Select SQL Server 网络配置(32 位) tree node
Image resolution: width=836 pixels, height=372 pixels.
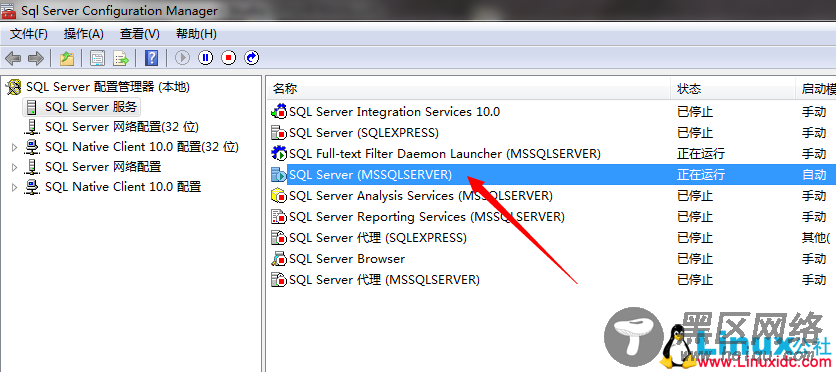[122, 127]
